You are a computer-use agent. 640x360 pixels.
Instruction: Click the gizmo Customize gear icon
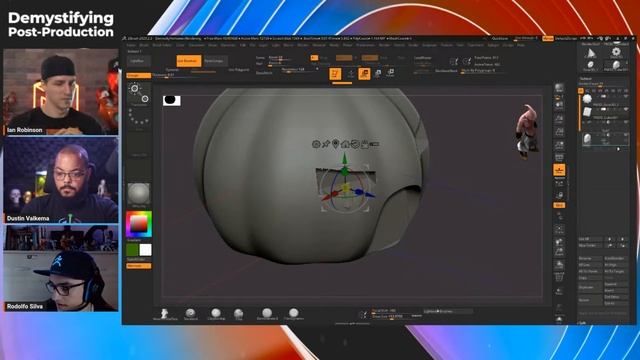point(316,144)
